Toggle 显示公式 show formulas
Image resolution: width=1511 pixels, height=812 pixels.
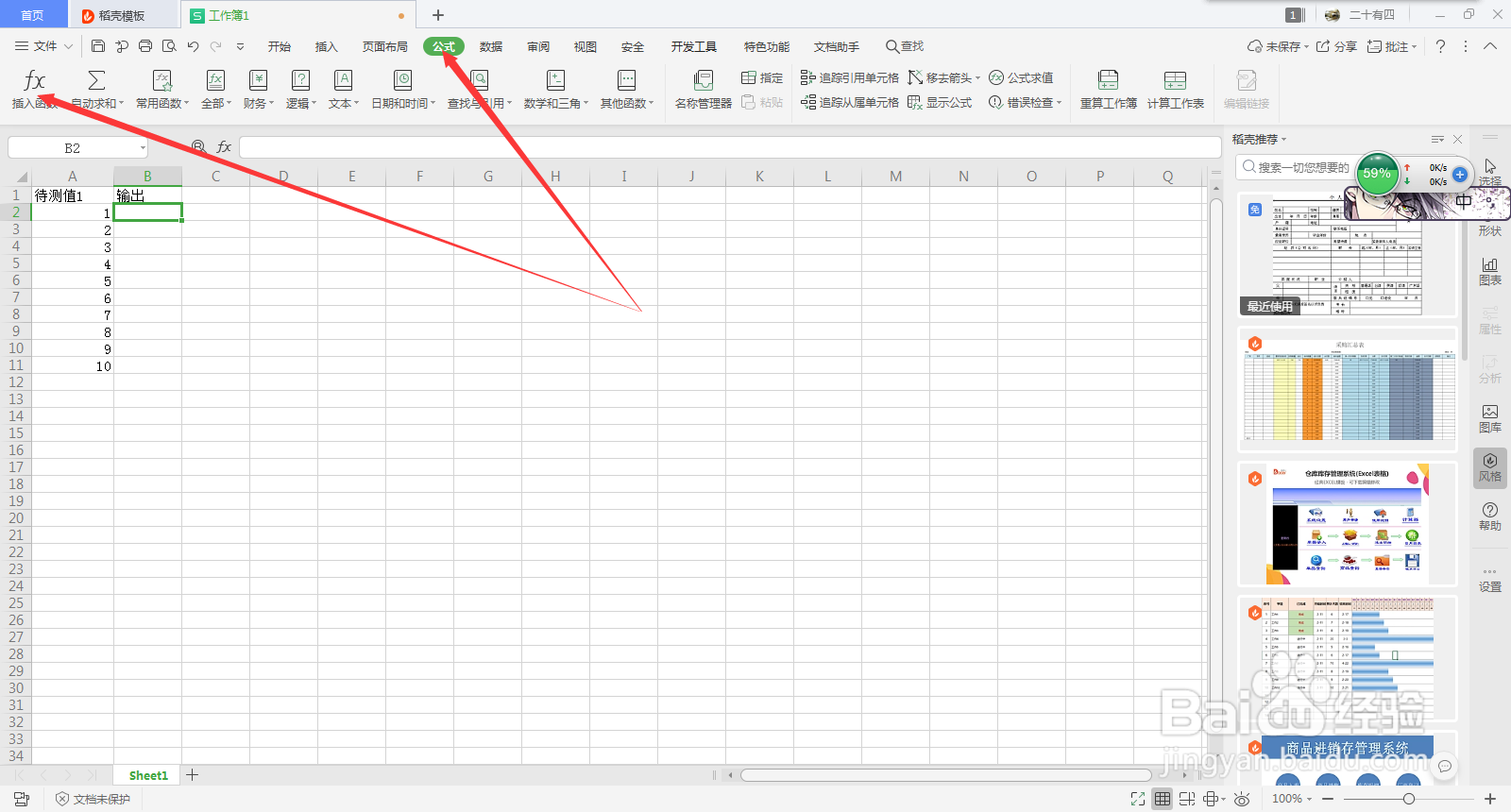940,102
